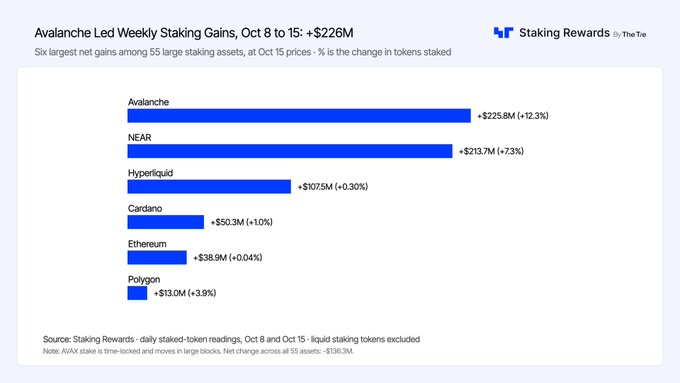680x383 pixels.
Task: Select the Hyperliquid blue bar
Action: coord(209,187)
